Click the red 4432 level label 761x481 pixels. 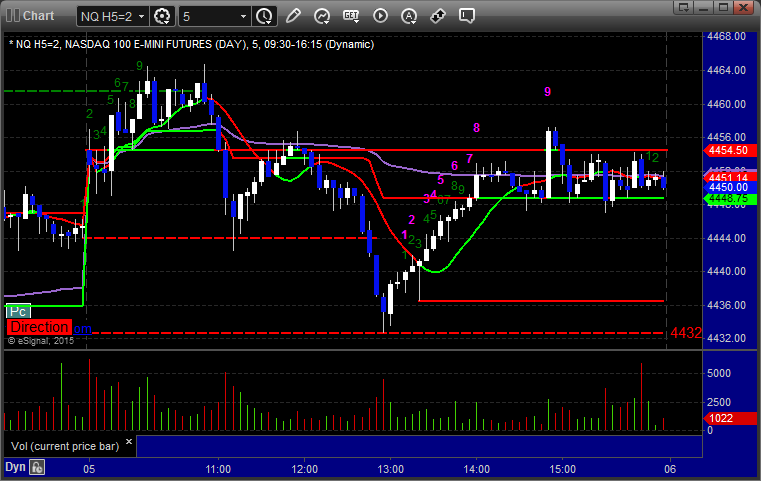click(686, 333)
